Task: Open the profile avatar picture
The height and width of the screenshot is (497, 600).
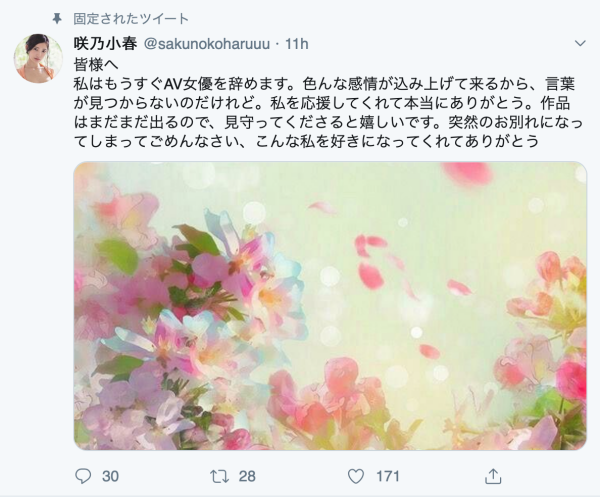Action: (x=38, y=58)
